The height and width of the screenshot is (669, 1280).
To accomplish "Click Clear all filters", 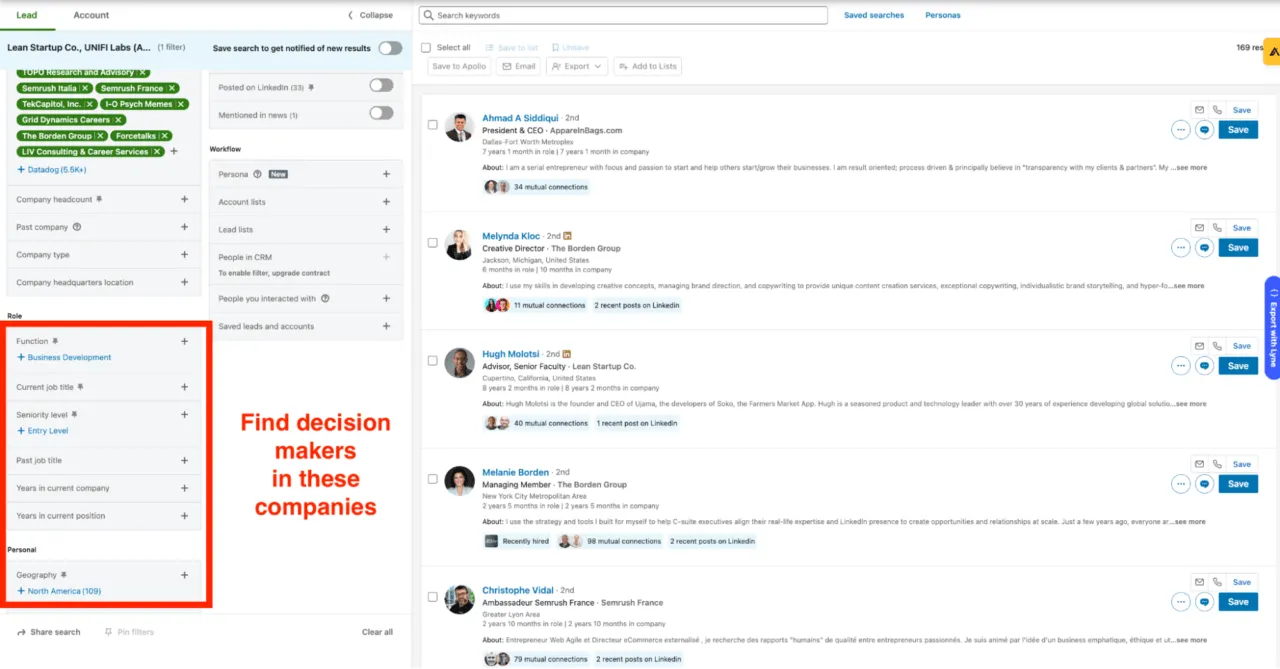I will click(377, 632).
